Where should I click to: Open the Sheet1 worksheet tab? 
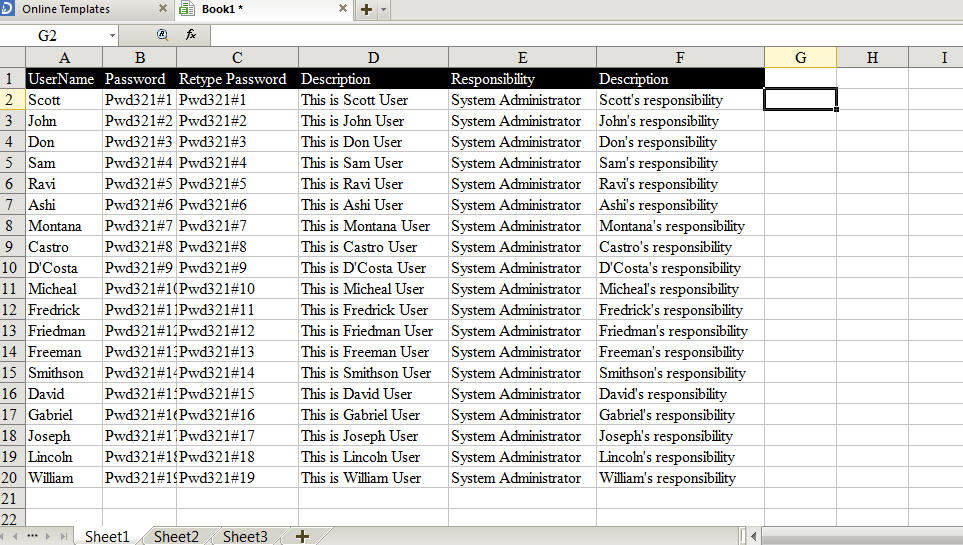[107, 536]
